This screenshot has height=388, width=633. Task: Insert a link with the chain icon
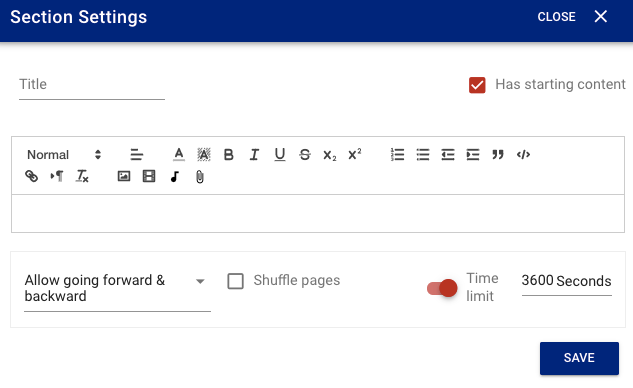click(x=31, y=176)
